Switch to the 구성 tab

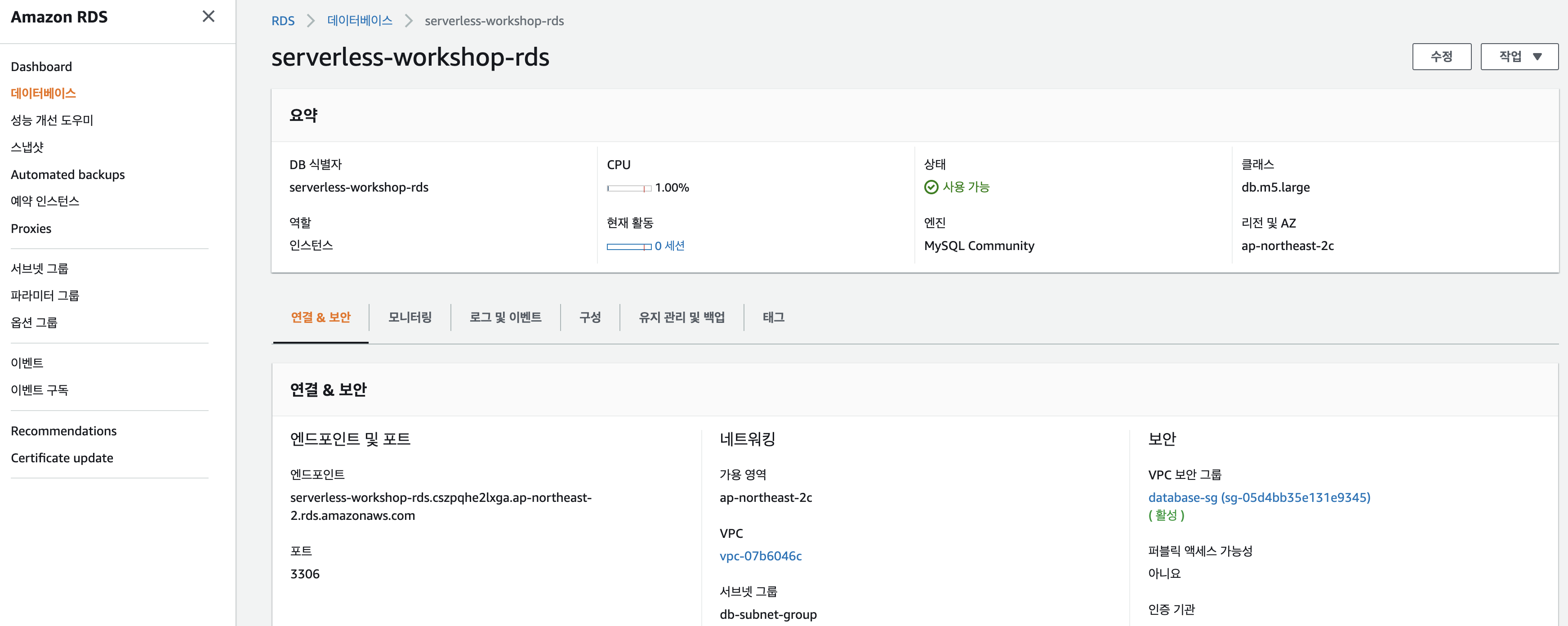tap(590, 317)
